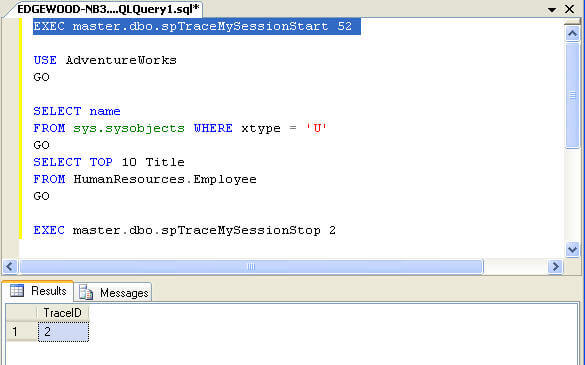Click sys.sysobjects in the query

click(129, 128)
